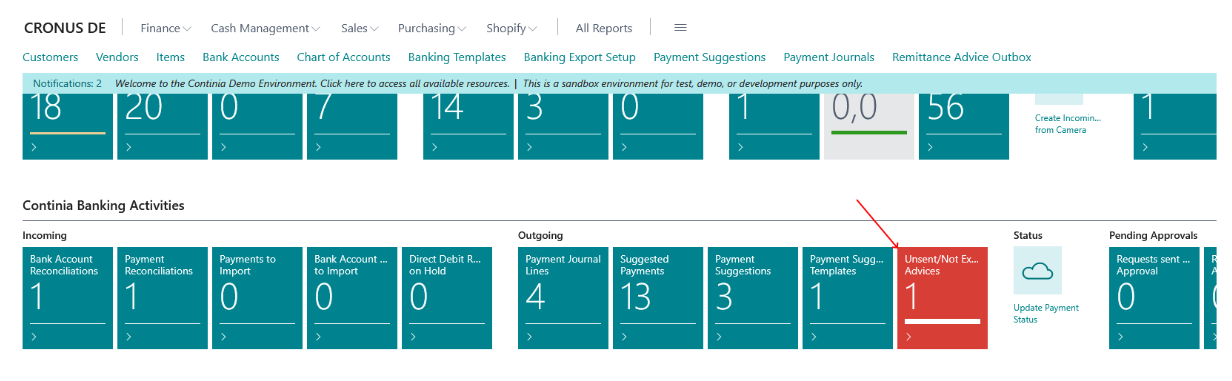
Task: Open Payment Journal Lines tile
Action: 564,298
